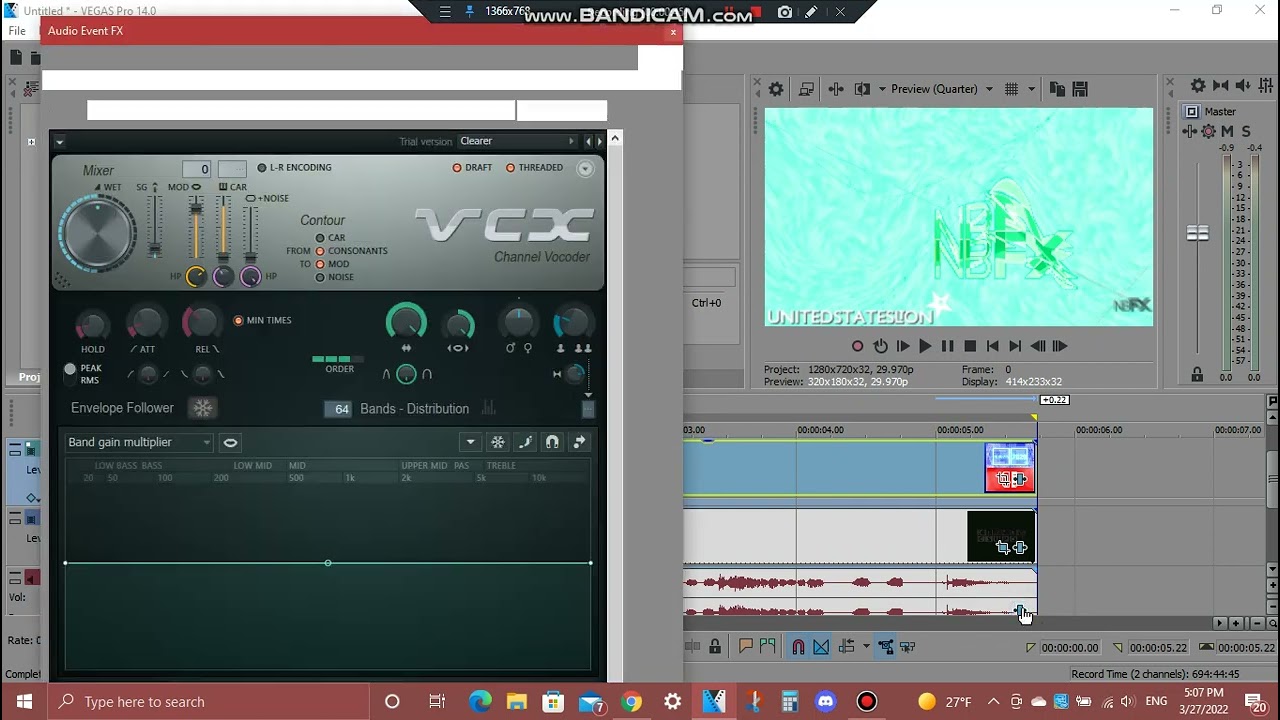Click the downmix output icon in Master Bus
1280x720 pixels.
point(1220,86)
